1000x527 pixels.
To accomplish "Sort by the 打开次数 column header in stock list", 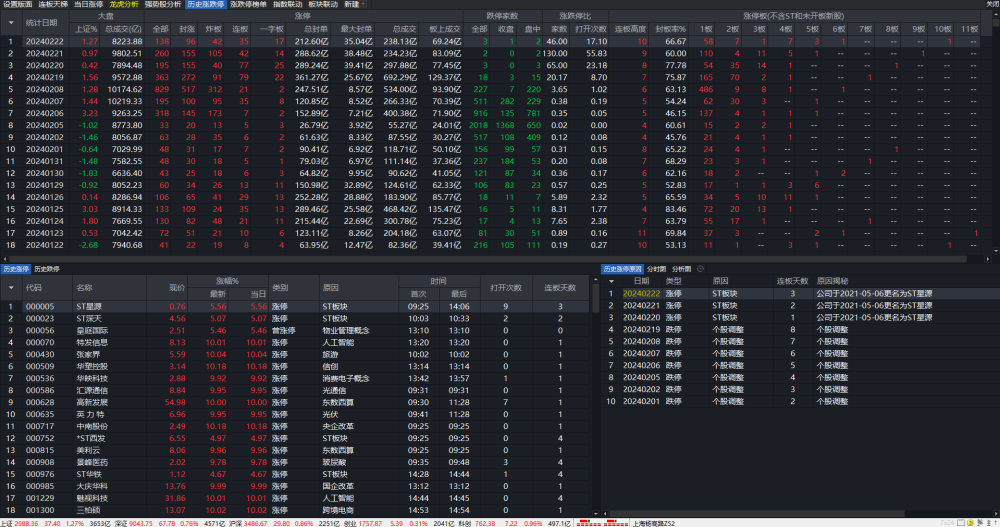I will tap(506, 288).
